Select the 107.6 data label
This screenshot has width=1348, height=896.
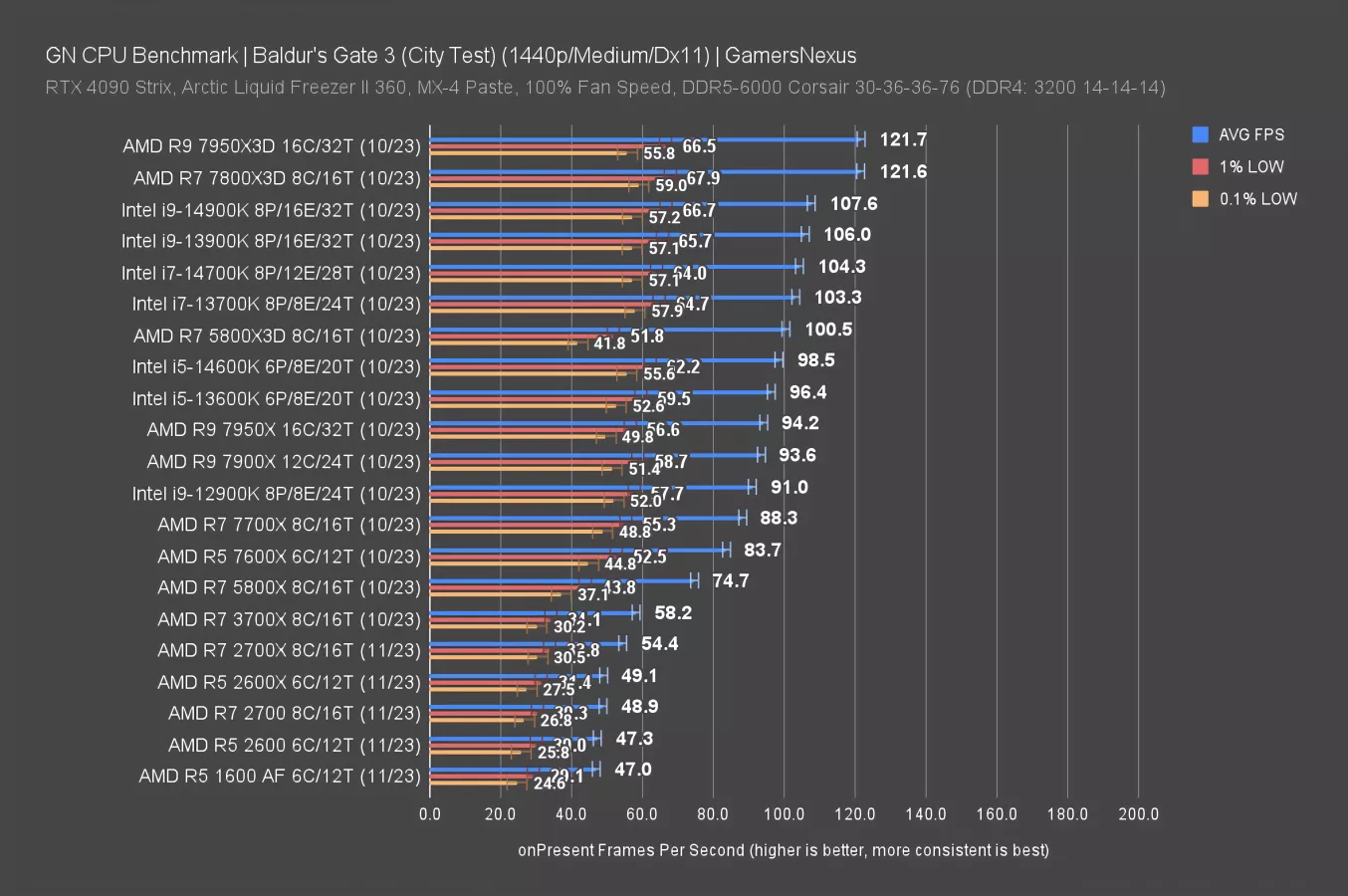pos(853,203)
